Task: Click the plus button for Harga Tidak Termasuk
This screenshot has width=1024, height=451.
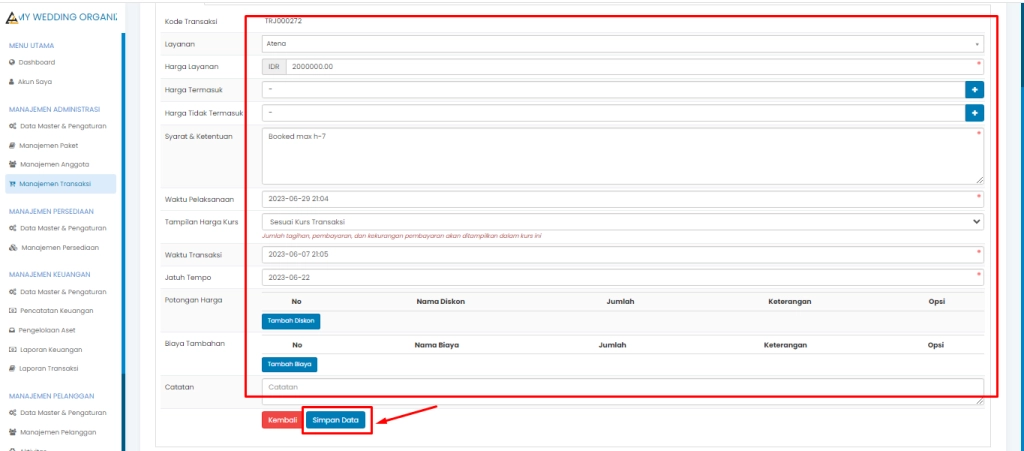Action: [974, 112]
